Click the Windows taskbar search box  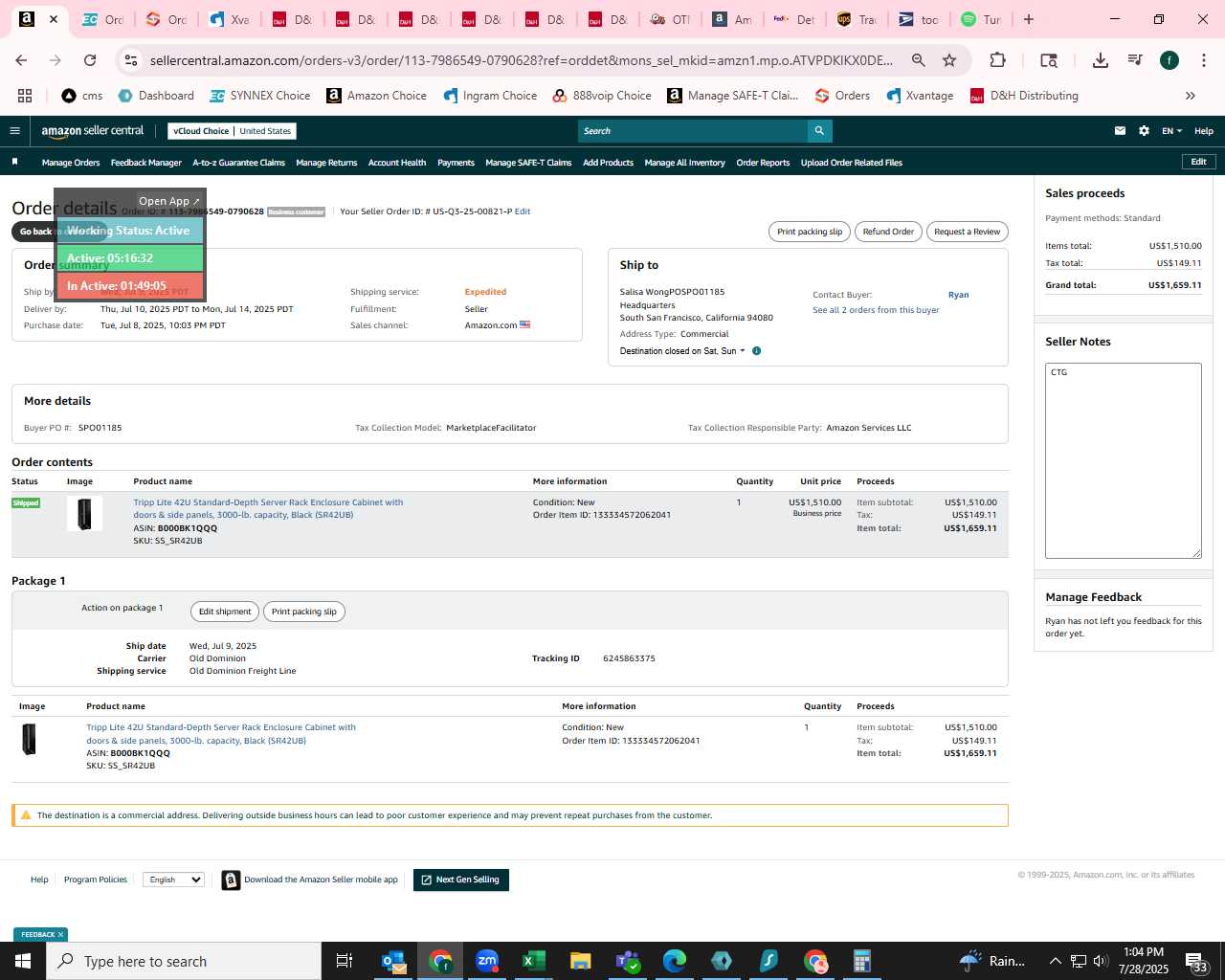tap(184, 961)
